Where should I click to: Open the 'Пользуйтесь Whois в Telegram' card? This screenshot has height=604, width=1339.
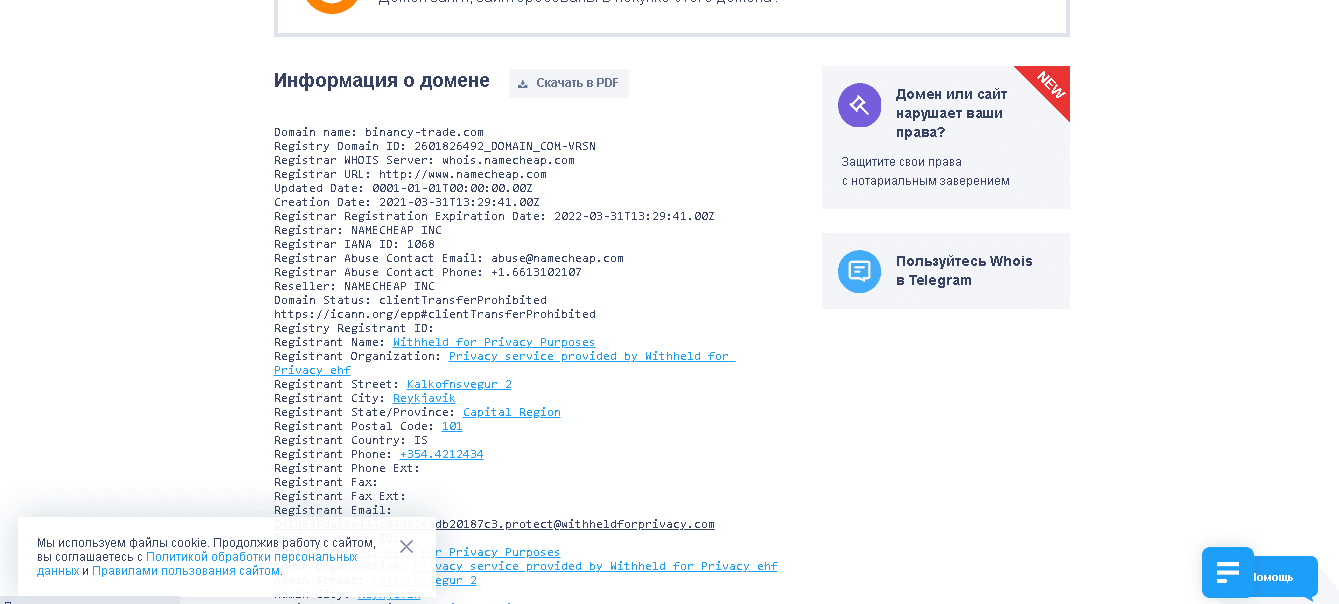coord(963,271)
